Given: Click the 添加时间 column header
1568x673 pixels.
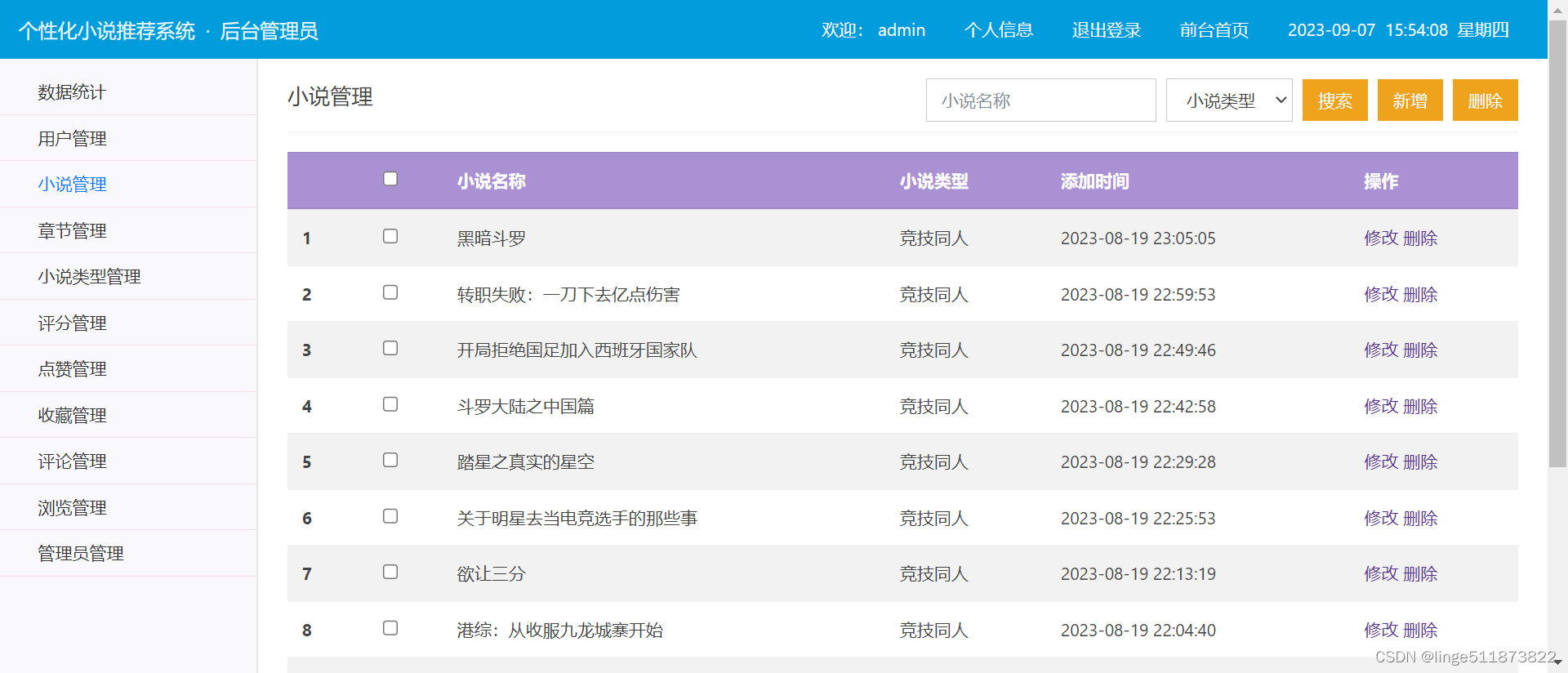Looking at the screenshot, I should click(1095, 181).
